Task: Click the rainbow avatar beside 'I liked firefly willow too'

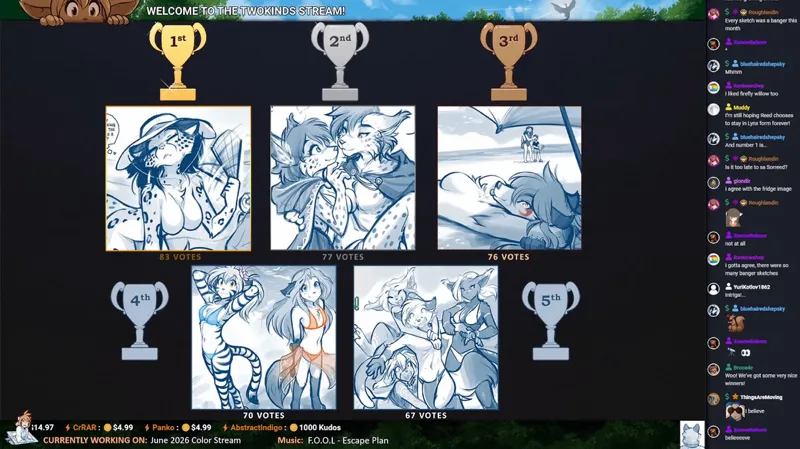Action: click(713, 87)
